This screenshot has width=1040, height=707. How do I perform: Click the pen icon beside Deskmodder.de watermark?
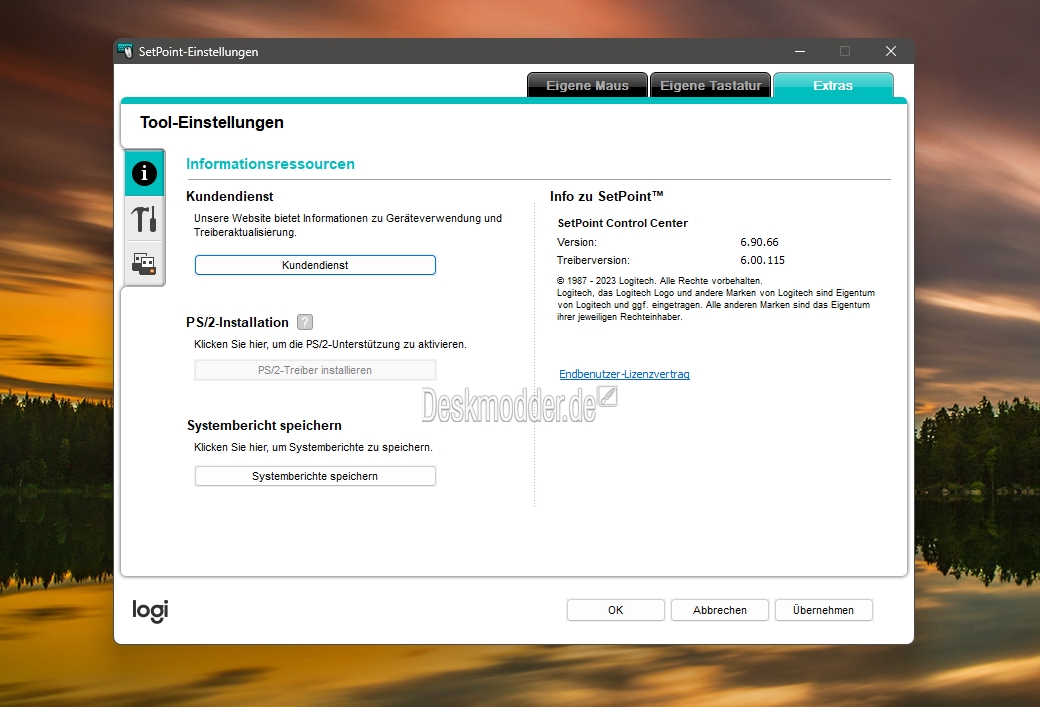tap(608, 397)
